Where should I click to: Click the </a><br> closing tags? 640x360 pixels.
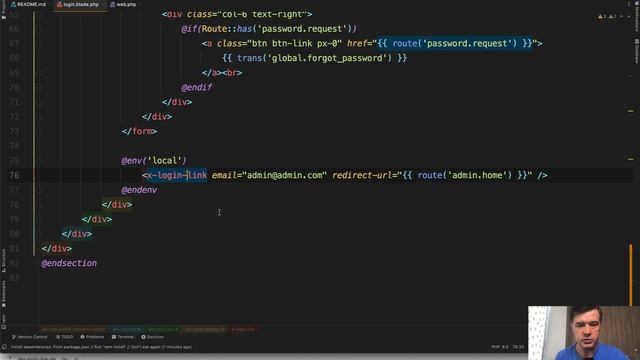pos(222,73)
